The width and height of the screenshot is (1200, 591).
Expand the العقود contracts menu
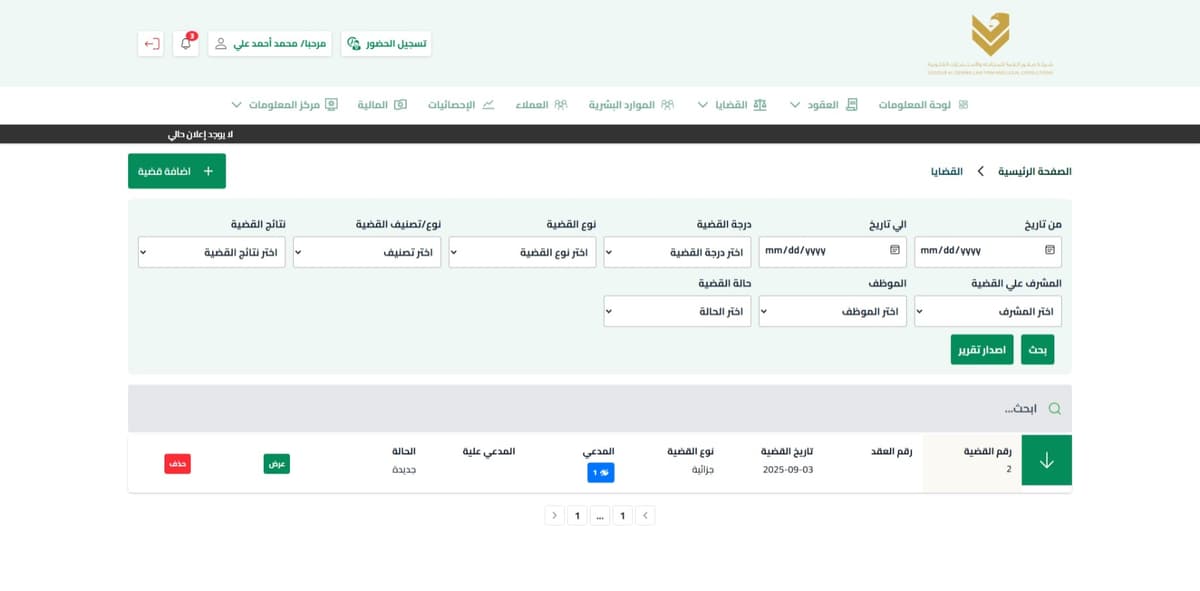(824, 105)
